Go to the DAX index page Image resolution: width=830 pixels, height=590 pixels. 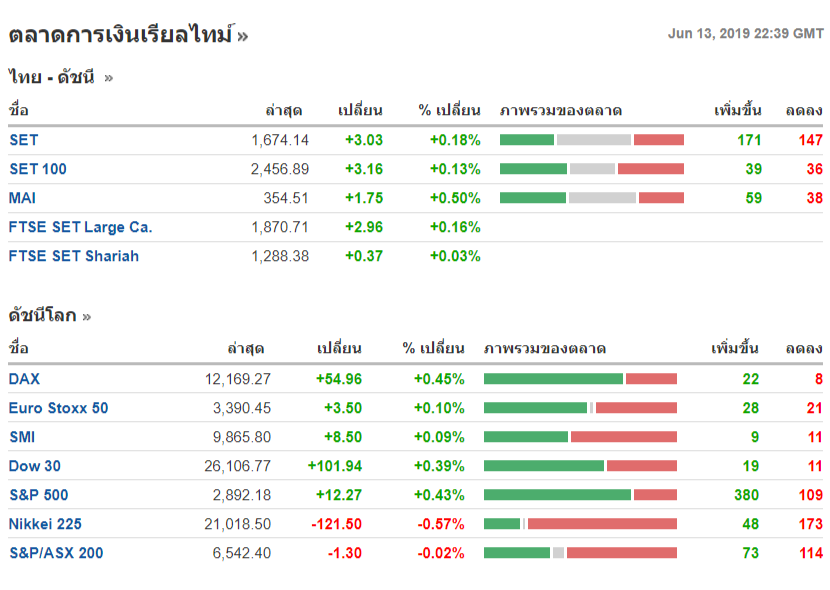coord(25,379)
